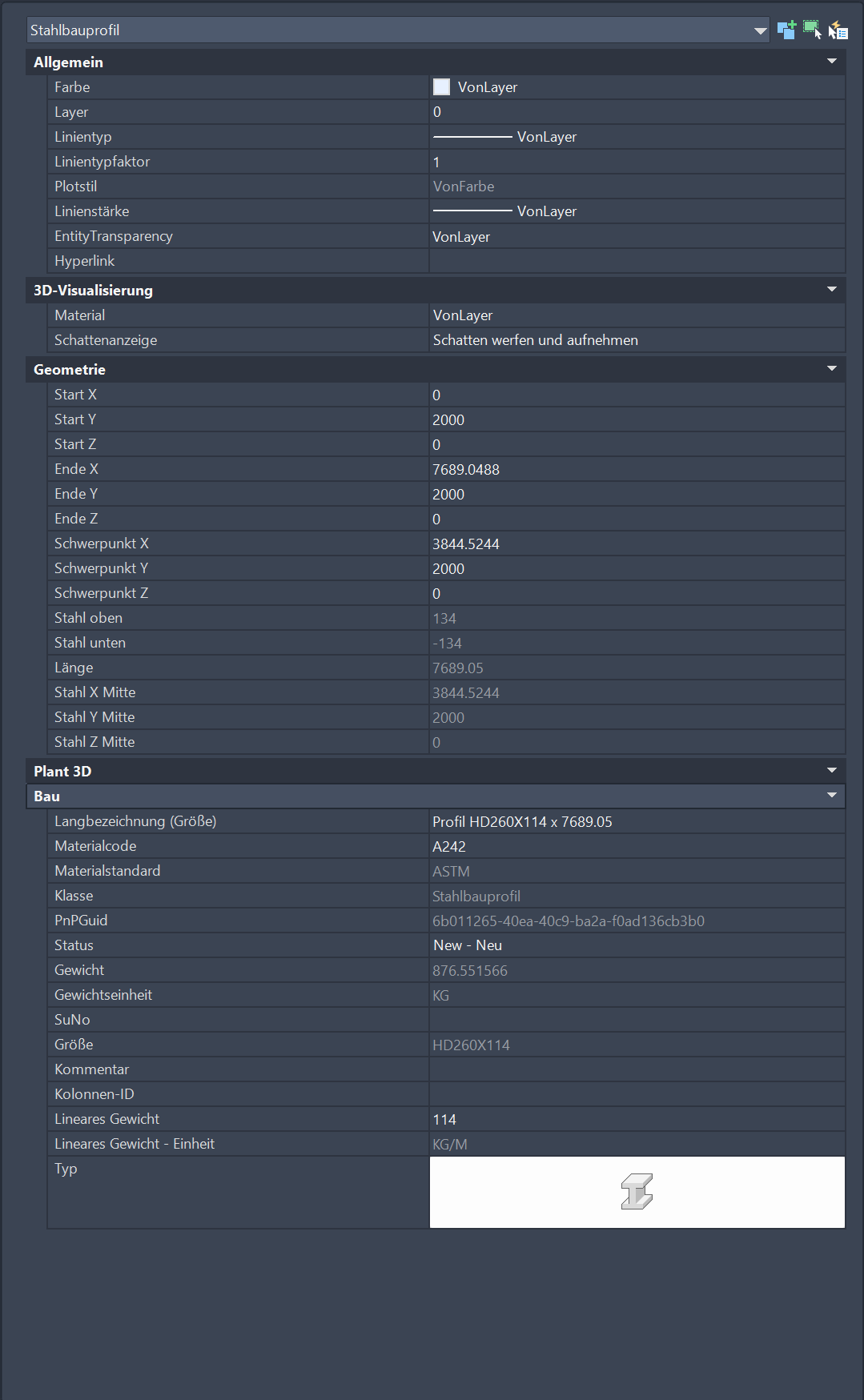Click the steel beam Typ shape icon

(637, 1191)
